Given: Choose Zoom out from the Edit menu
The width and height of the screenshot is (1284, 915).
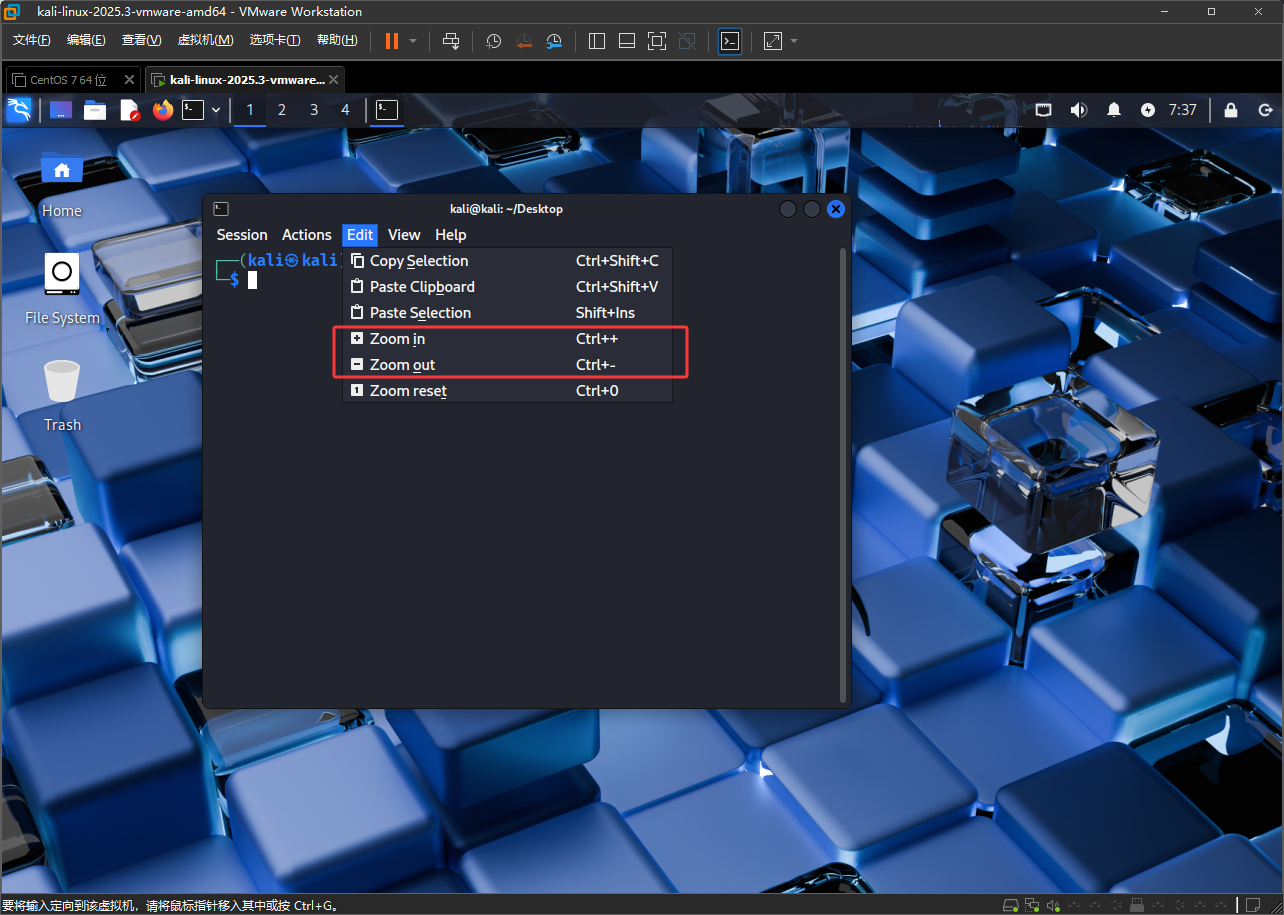Looking at the screenshot, I should [507, 365].
